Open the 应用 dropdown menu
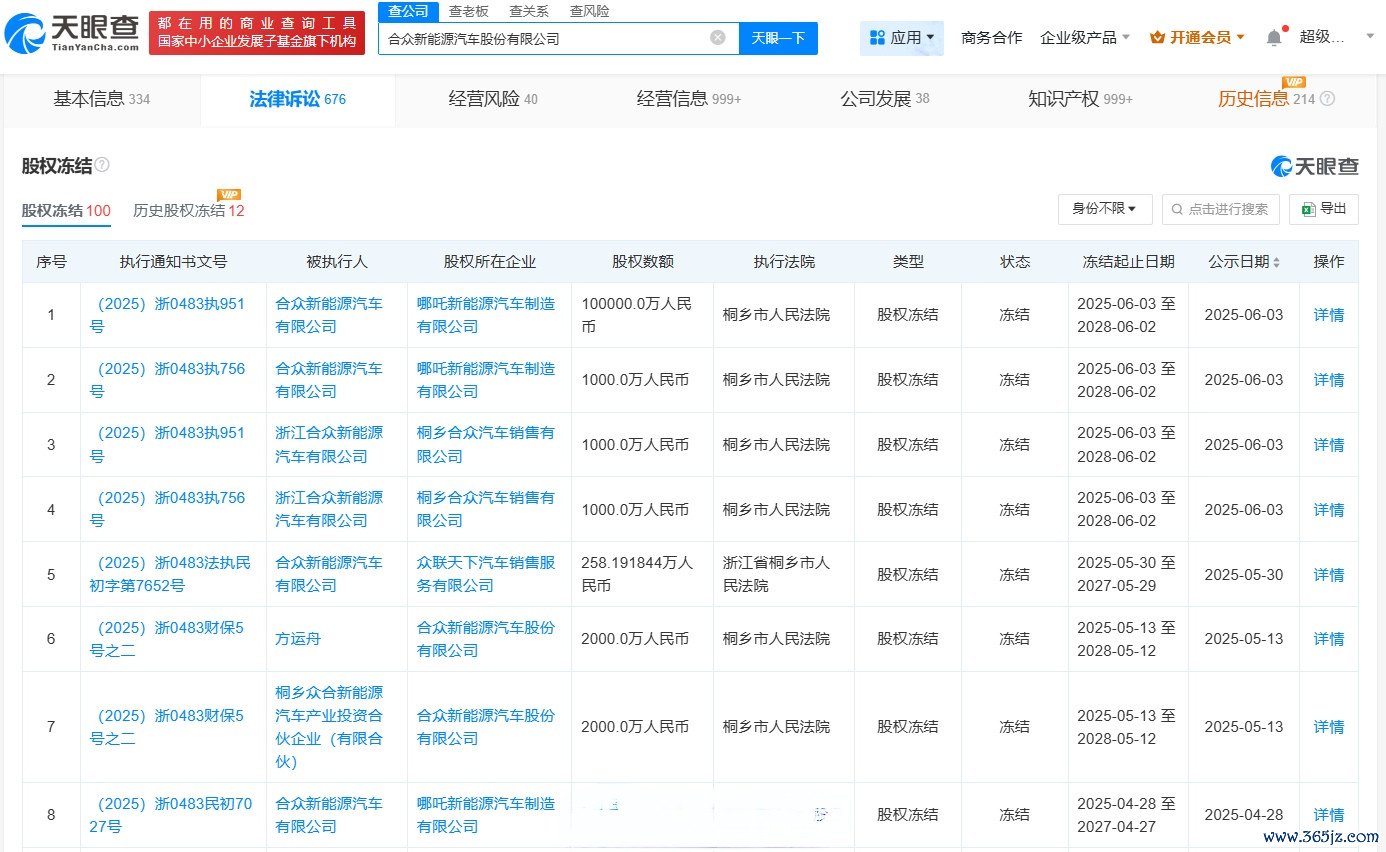 tap(902, 38)
